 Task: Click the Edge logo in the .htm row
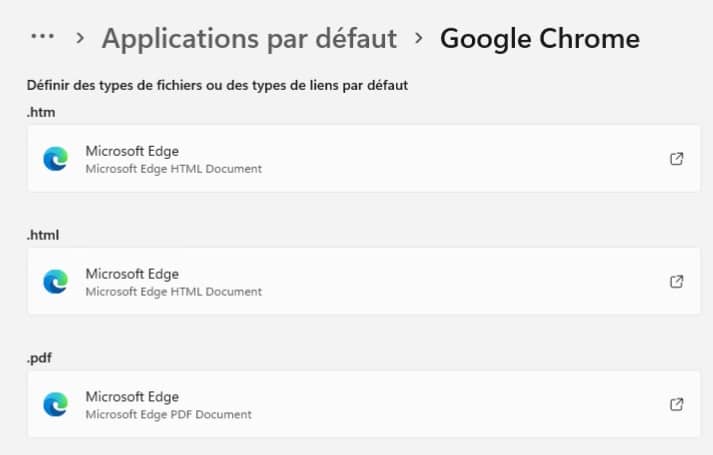[x=55, y=159]
